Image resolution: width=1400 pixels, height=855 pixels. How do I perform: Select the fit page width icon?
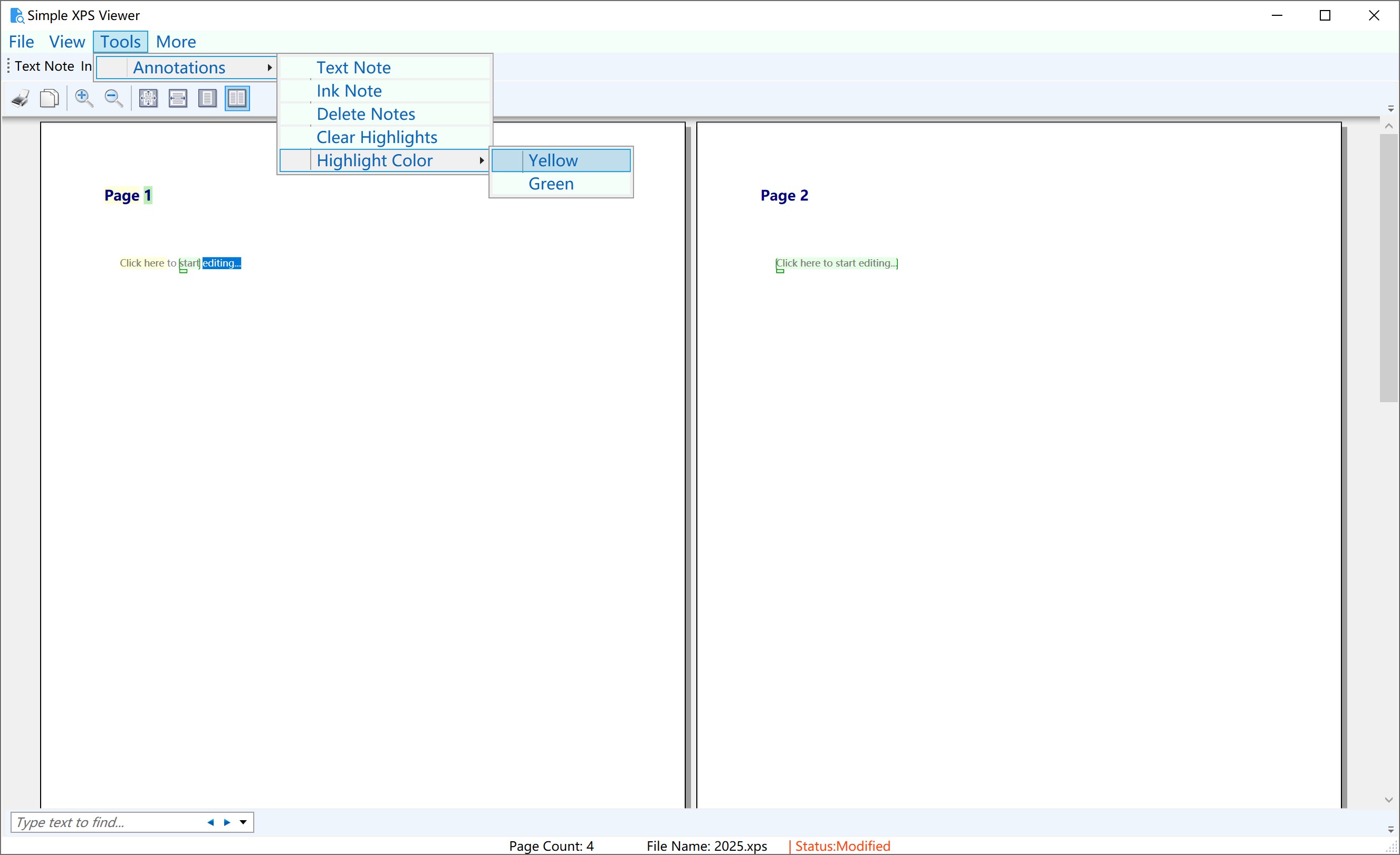178,98
